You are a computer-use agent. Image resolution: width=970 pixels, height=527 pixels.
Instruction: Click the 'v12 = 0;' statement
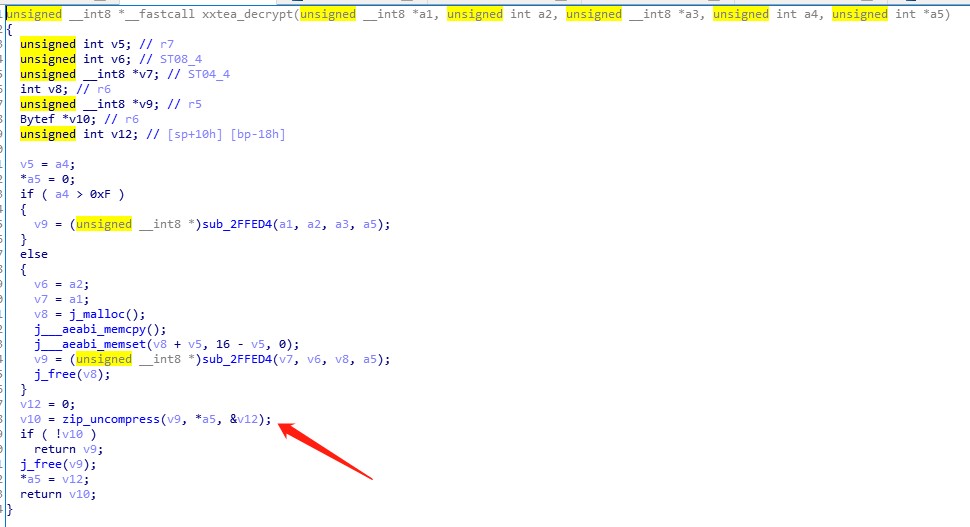[48, 405]
